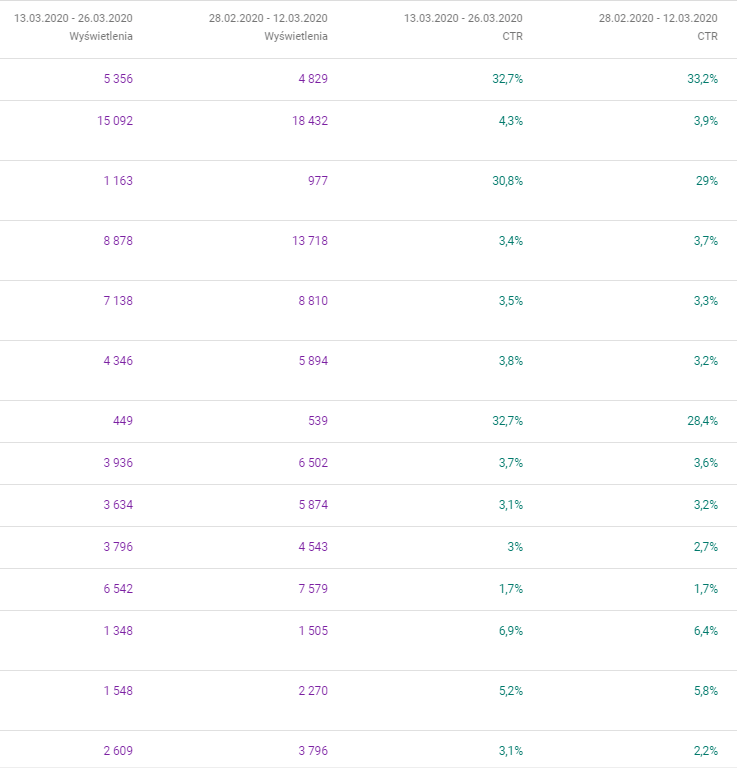Screen dimensions: 737x768
Task: Click the 28.02.2020 - 12.03.2020 CTR header
Action: click(658, 27)
